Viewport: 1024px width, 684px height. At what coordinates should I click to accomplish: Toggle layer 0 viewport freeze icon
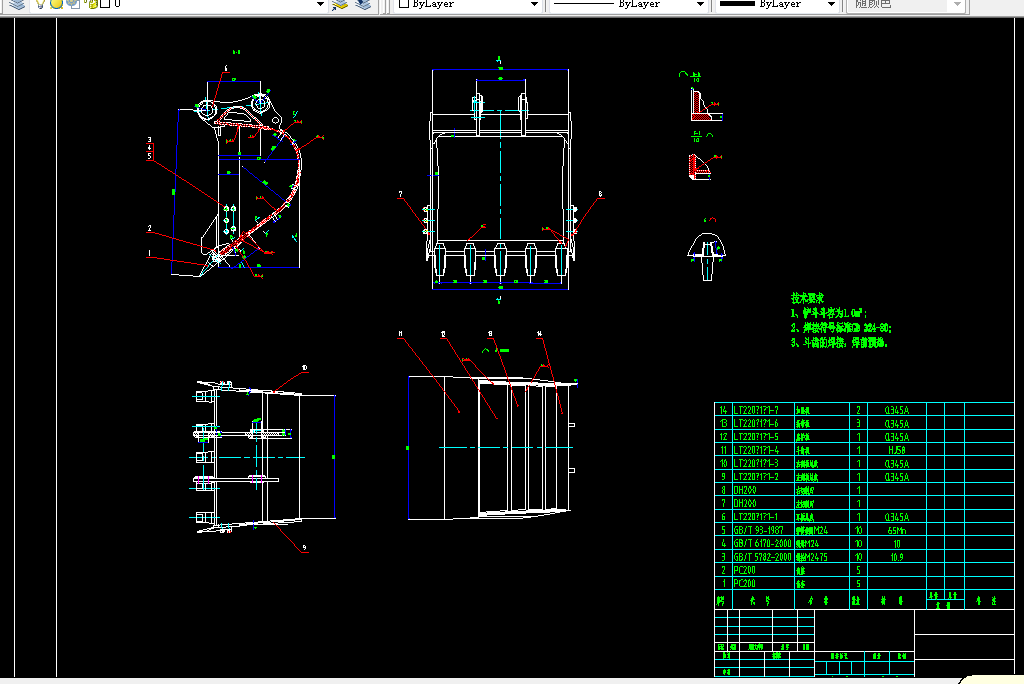click(73, 4)
